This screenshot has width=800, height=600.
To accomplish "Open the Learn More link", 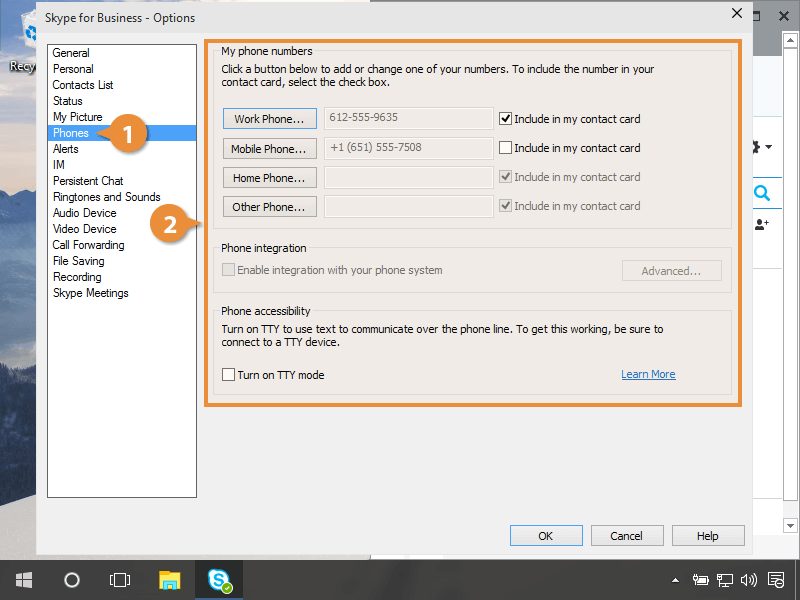I will [x=648, y=374].
